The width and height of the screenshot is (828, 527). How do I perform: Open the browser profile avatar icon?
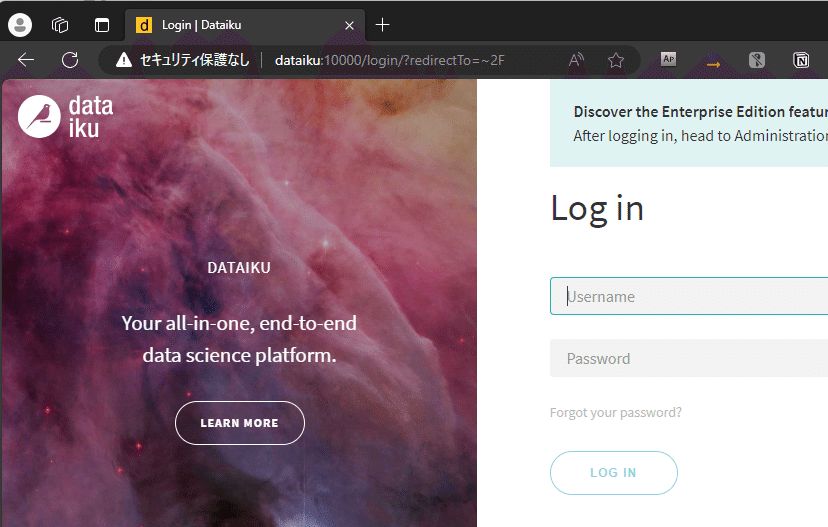[20, 25]
